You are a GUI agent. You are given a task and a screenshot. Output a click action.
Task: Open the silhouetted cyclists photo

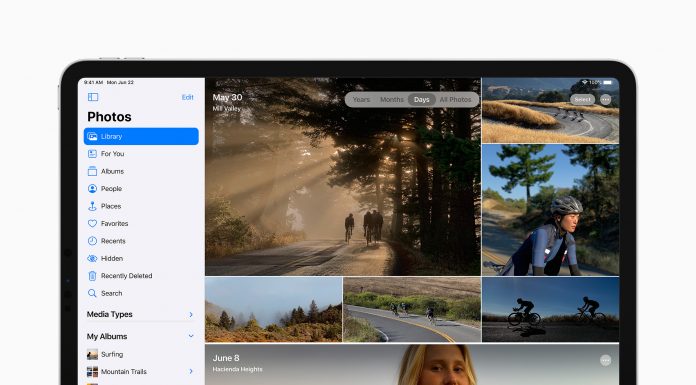(550, 310)
